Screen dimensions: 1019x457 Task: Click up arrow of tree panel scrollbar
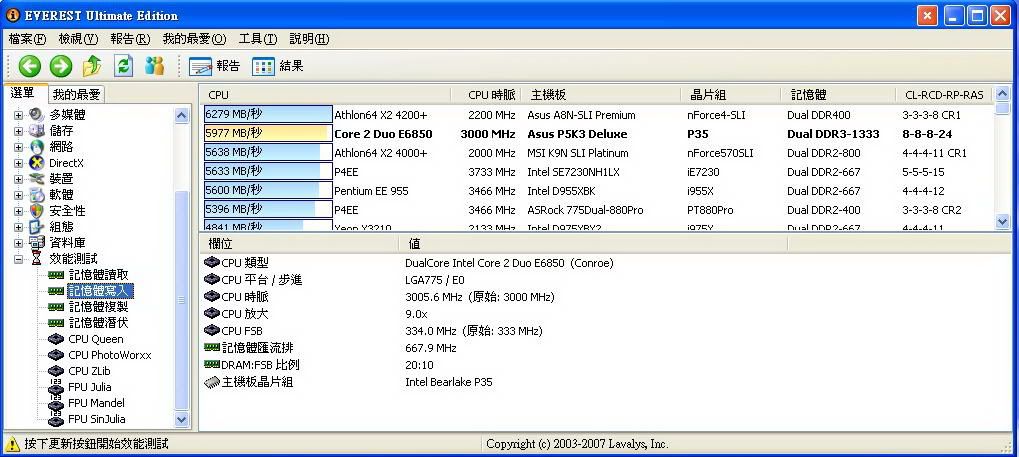point(182,116)
